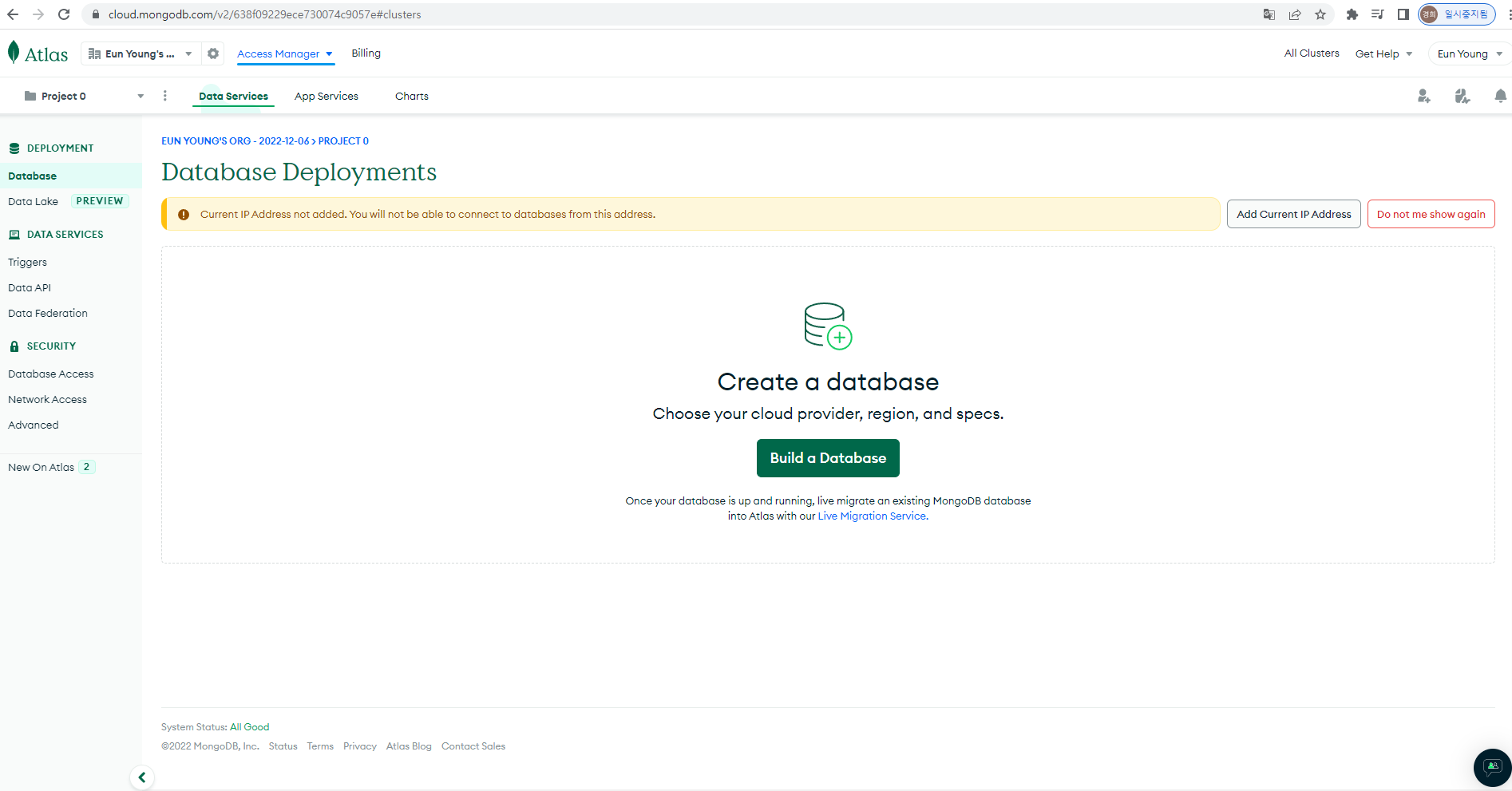Click the create database cylinder icon
The height and width of the screenshot is (791, 1512).
(x=828, y=326)
